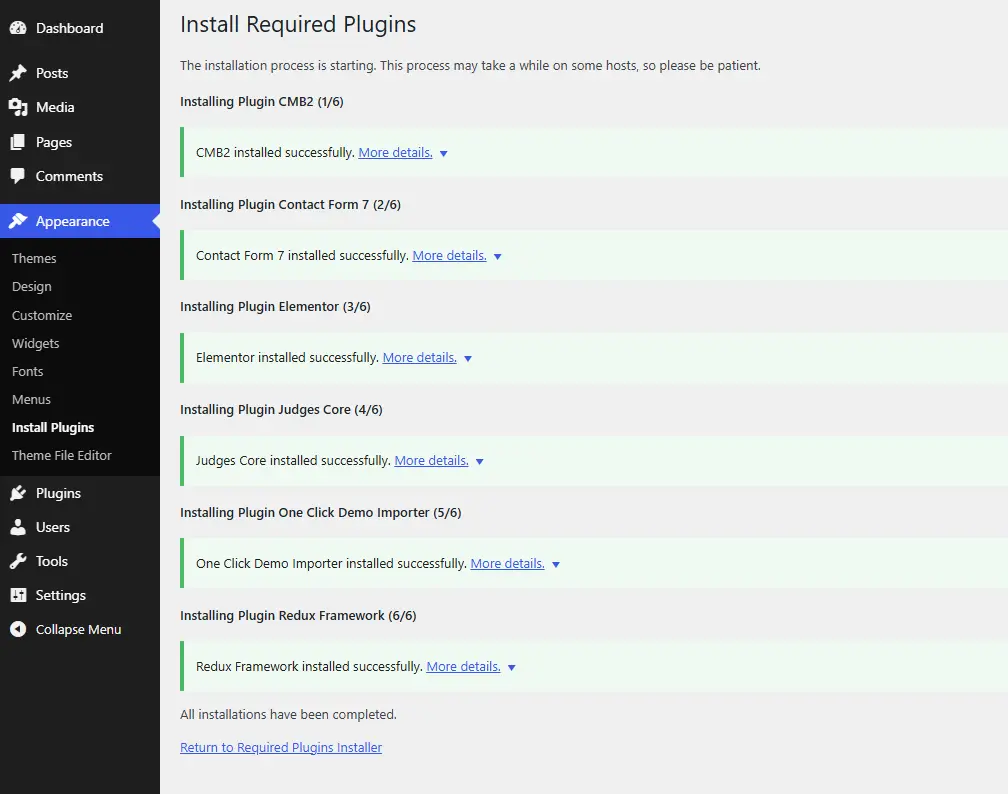Image resolution: width=1008 pixels, height=794 pixels.
Task: Click 'Install Required Plugins' page heading
Action: click(298, 24)
